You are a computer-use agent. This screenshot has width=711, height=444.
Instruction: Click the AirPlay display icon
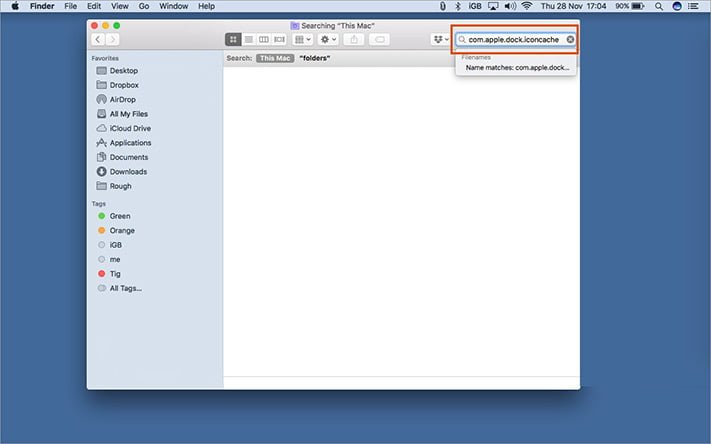(x=493, y=6)
